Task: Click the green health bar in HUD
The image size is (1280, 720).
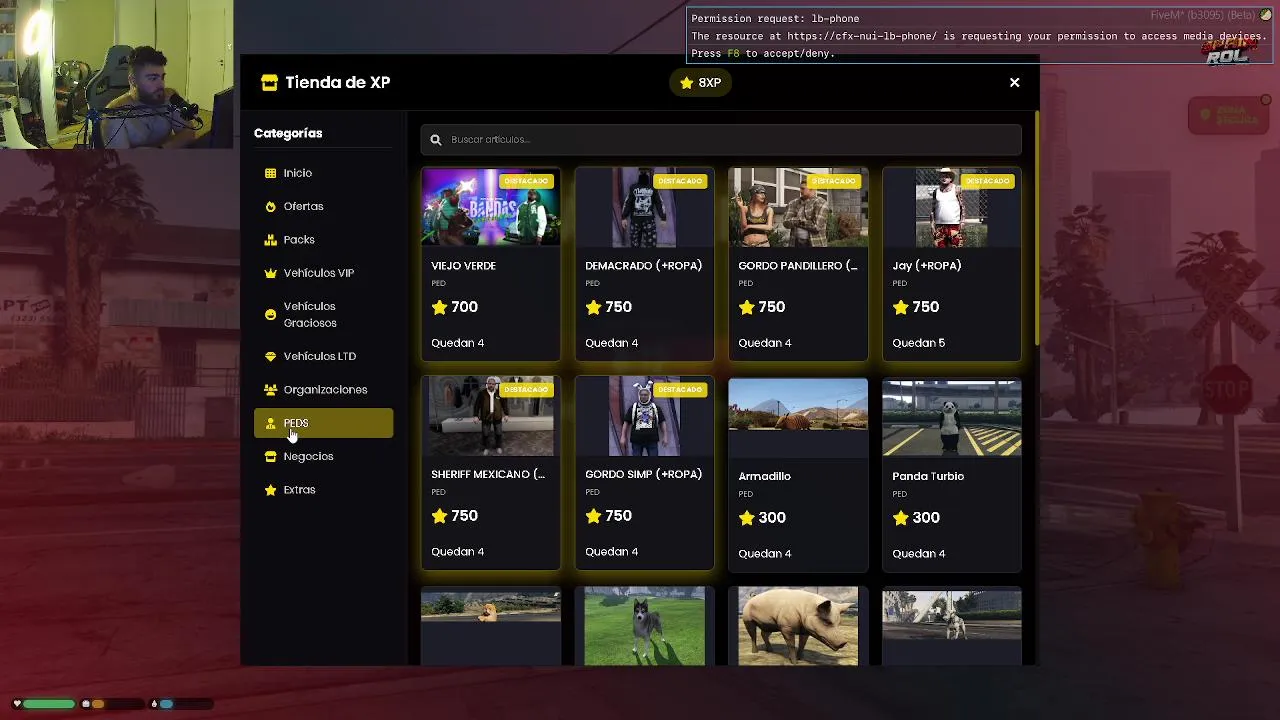Action: click(49, 704)
